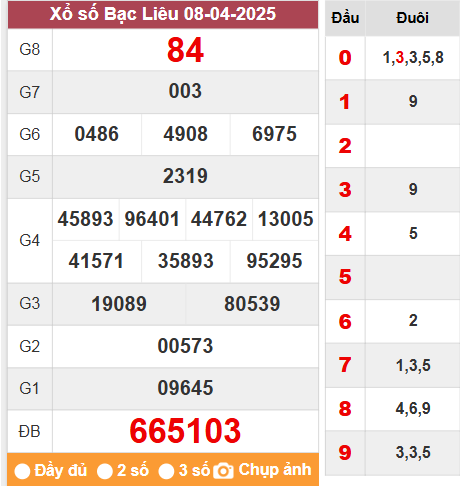
Task: Click G6 number 0486
Action: [x=97, y=134]
